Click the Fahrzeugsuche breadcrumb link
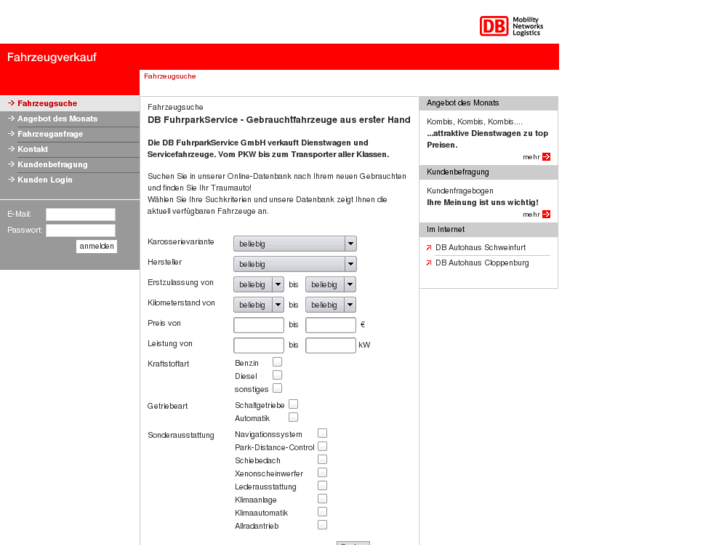Viewport: 727px width, 545px height. (x=170, y=76)
